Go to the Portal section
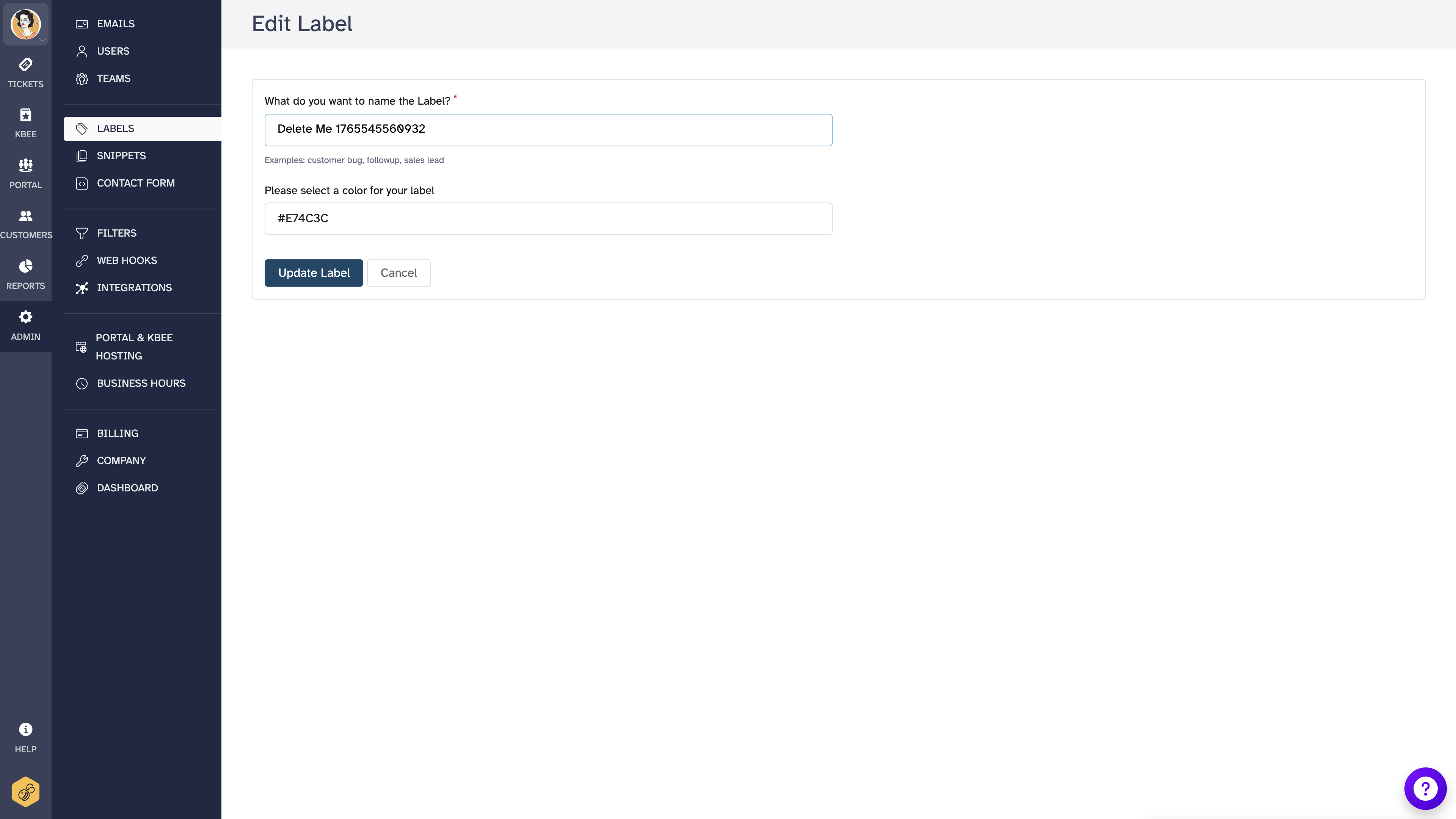This screenshot has height=819, width=1456. [x=25, y=173]
